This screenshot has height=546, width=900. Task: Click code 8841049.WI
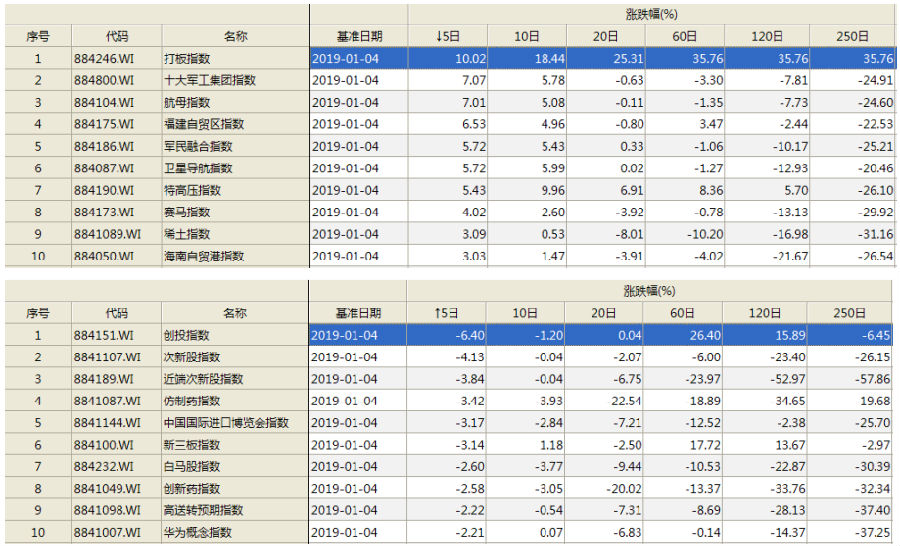click(107, 489)
